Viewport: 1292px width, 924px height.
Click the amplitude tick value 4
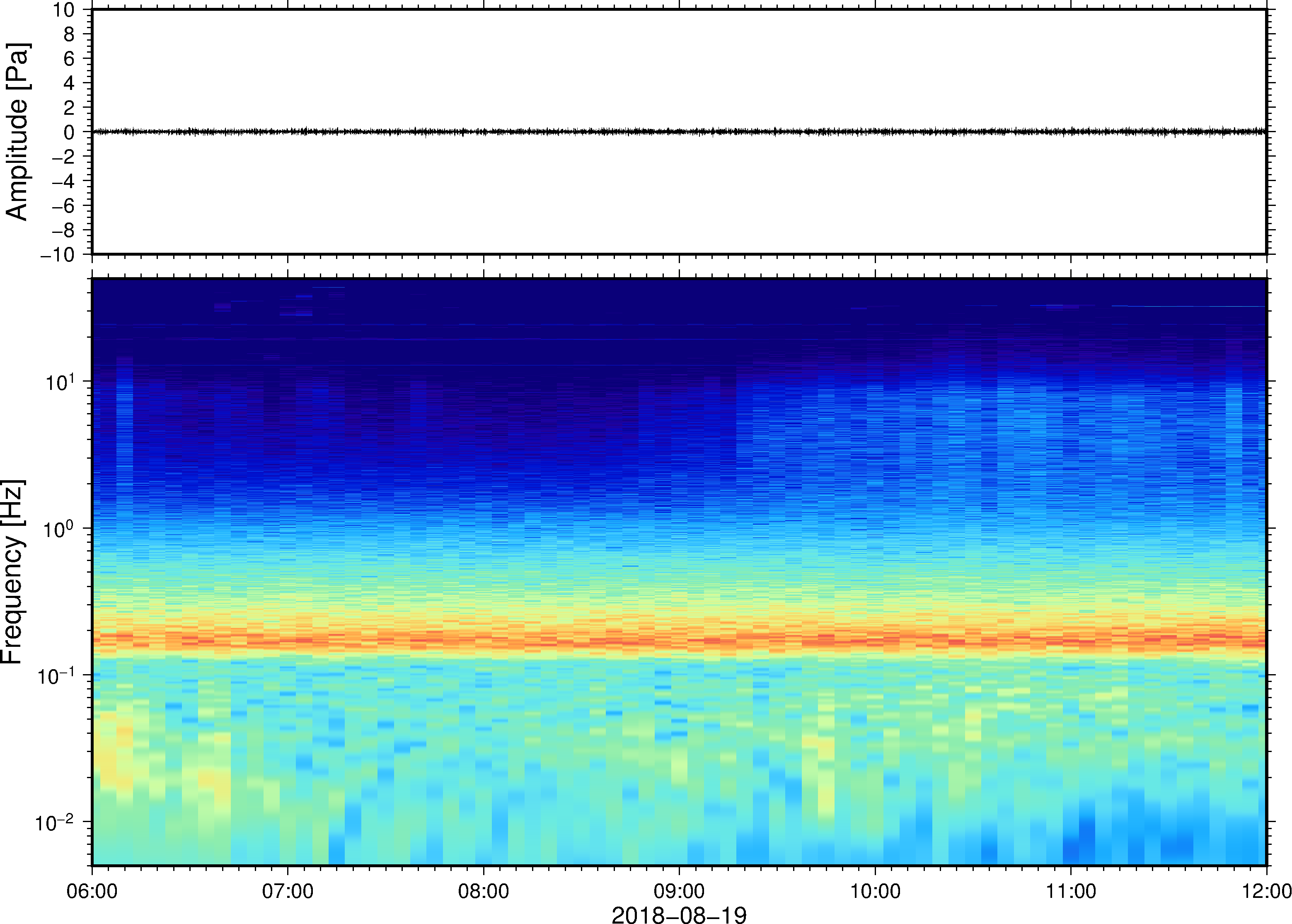tap(70, 83)
